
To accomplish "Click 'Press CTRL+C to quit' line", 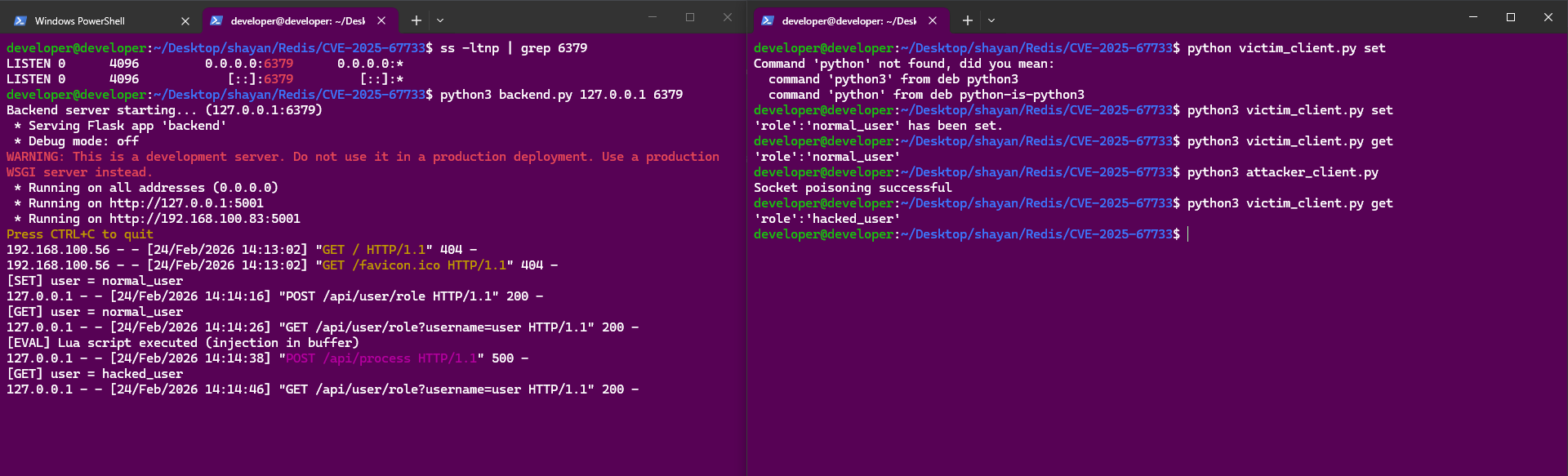I will 80,234.
